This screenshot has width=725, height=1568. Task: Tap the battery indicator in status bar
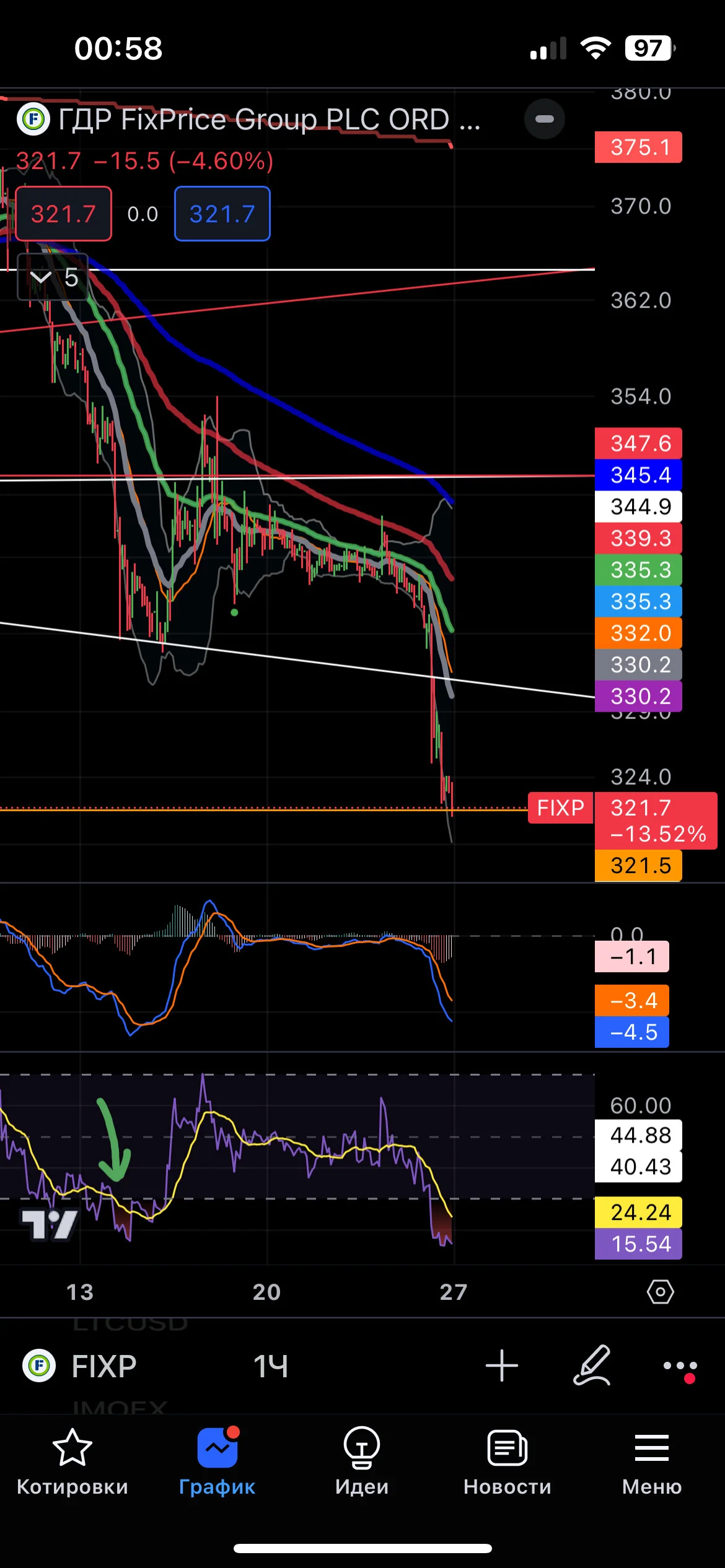650,48
